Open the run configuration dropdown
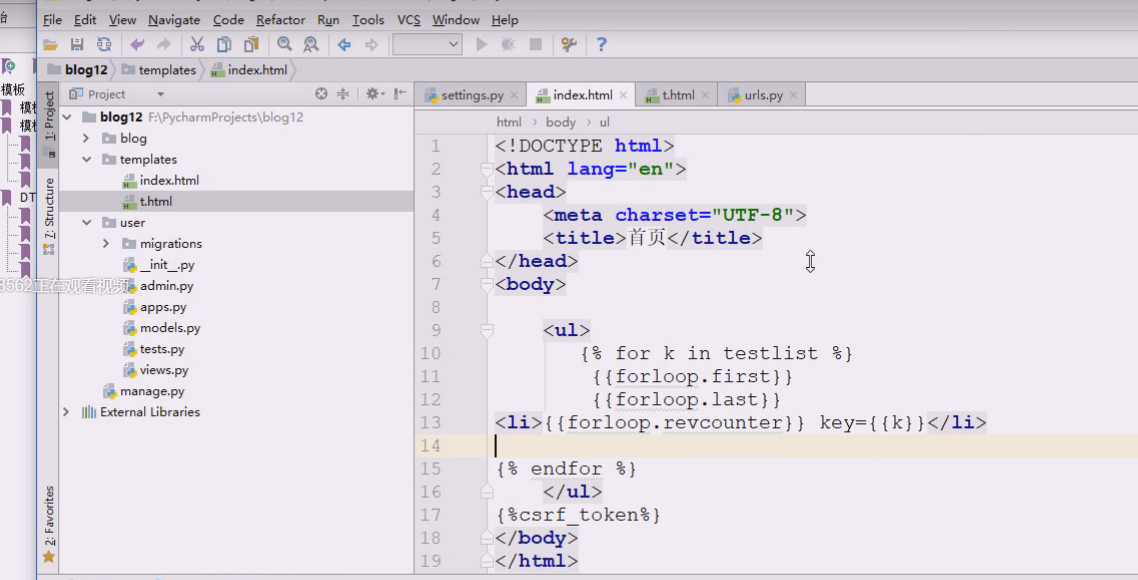 click(x=427, y=45)
